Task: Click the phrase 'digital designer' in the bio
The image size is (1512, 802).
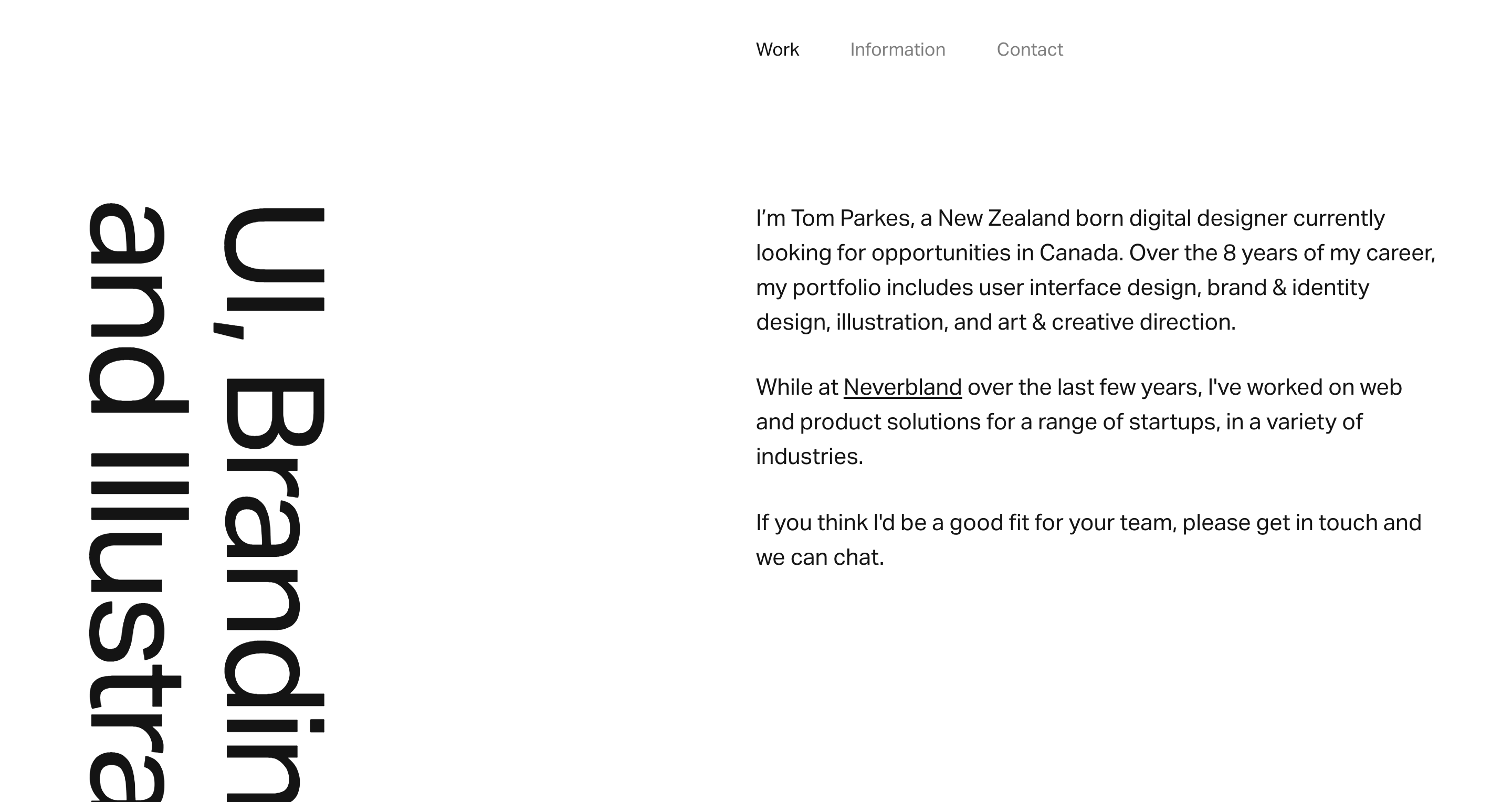Action: coord(1210,218)
